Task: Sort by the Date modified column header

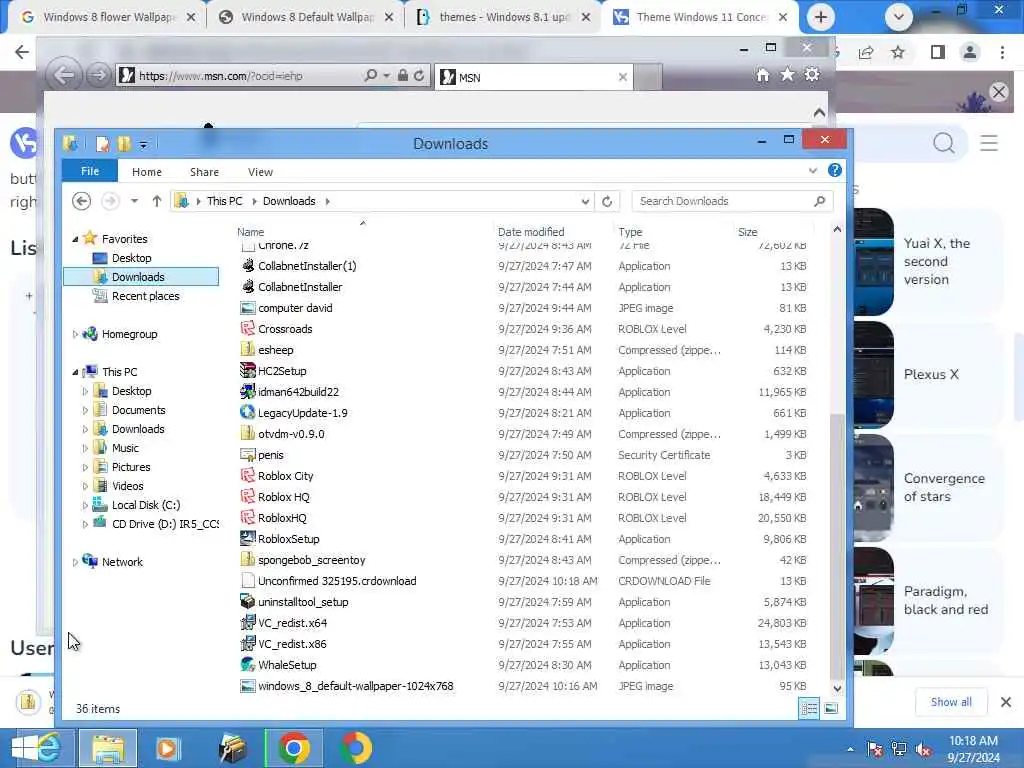Action: point(530,232)
